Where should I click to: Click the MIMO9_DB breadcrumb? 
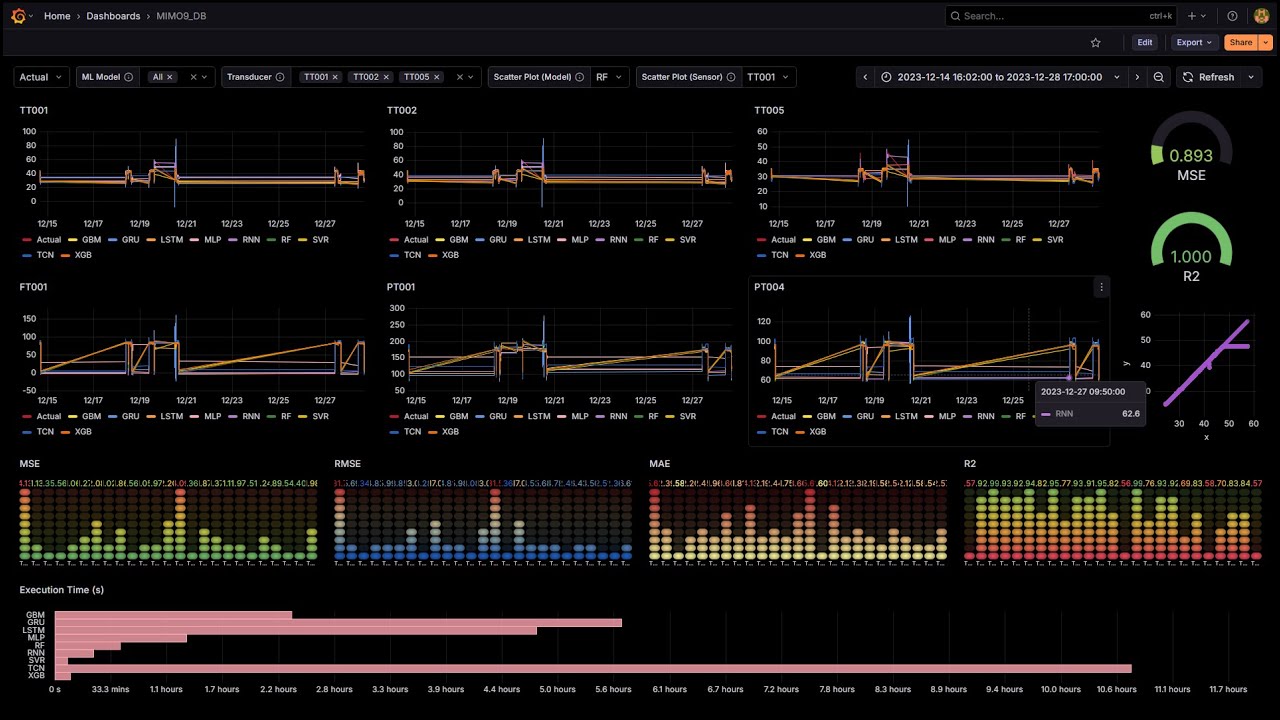pyautogui.click(x=181, y=16)
